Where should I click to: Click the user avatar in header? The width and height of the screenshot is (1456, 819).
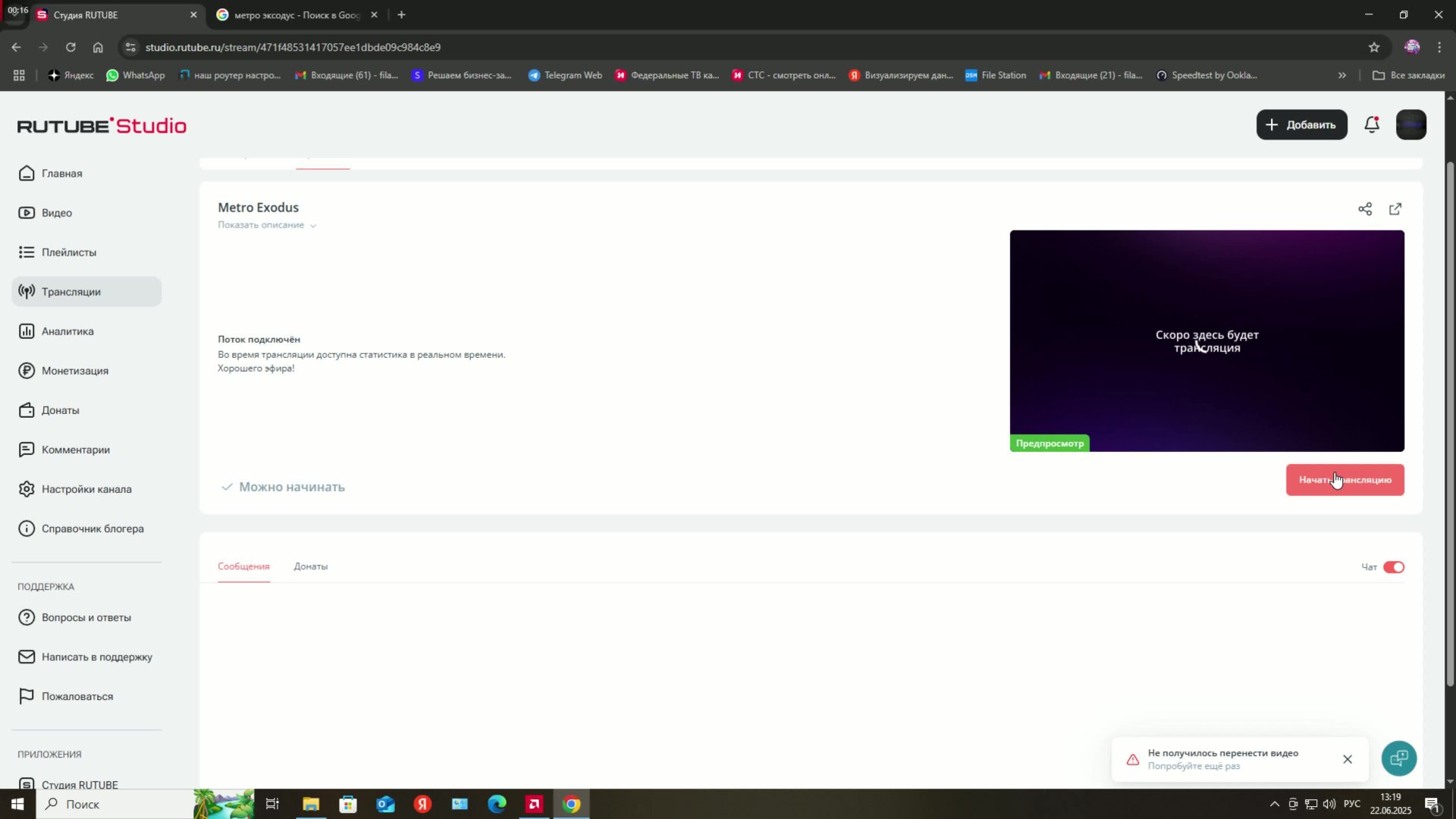[x=1410, y=124]
